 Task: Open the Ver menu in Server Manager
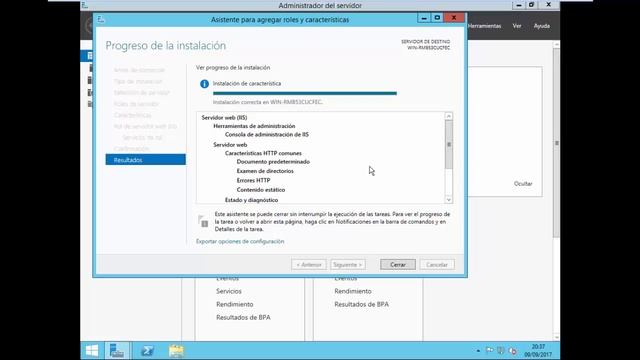click(x=517, y=26)
